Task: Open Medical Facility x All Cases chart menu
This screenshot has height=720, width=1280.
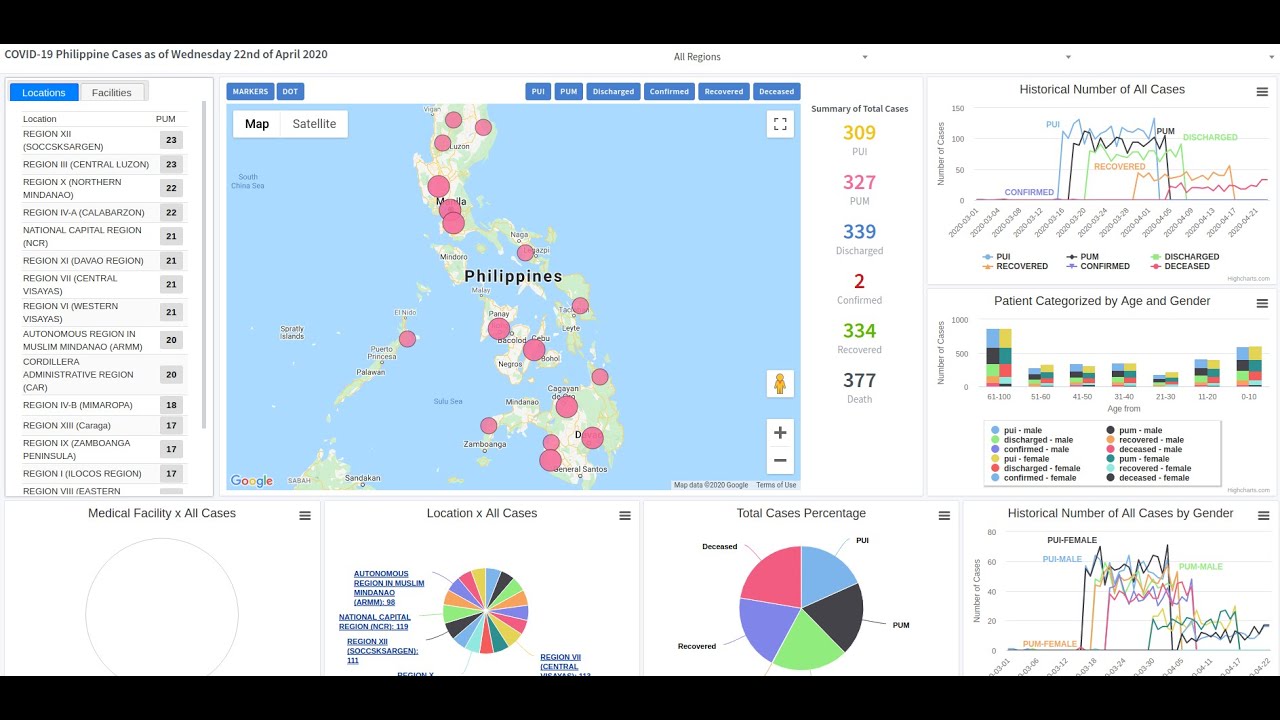Action: [x=305, y=515]
